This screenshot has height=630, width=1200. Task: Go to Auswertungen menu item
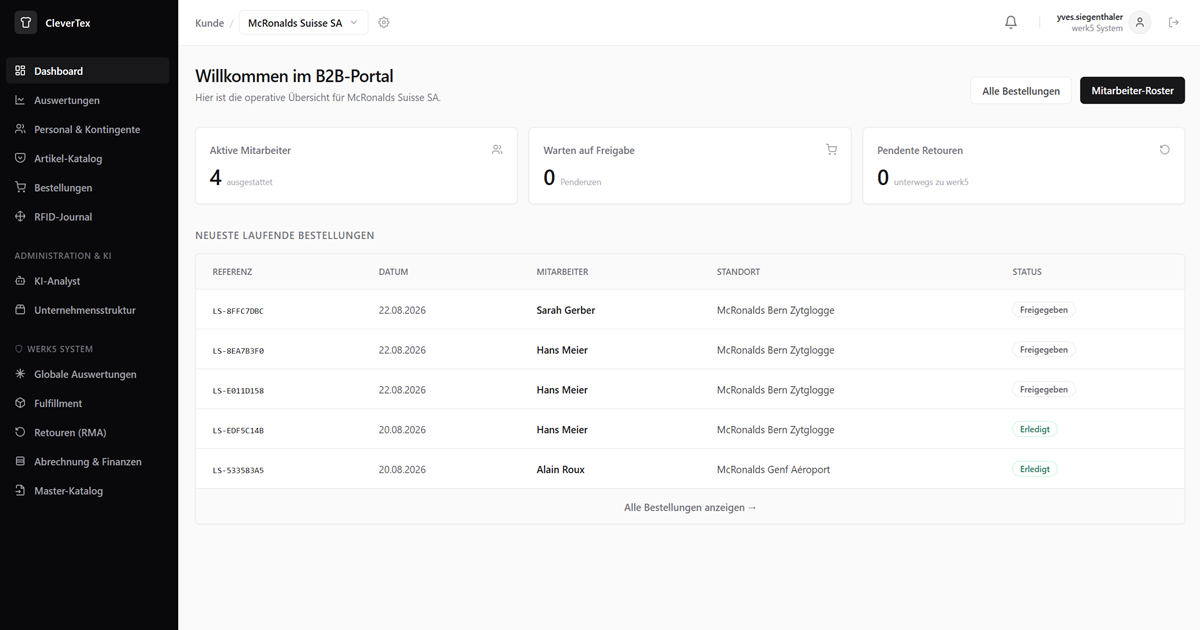pyautogui.click(x=88, y=100)
